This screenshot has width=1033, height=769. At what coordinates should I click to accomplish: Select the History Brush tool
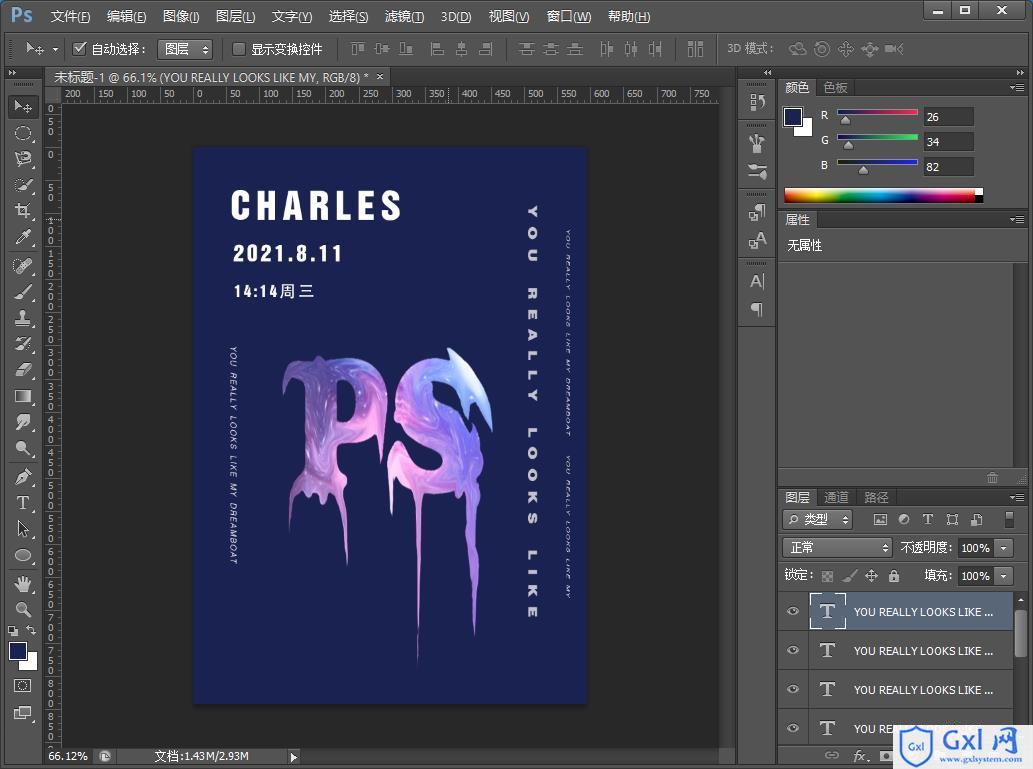pyautogui.click(x=23, y=343)
